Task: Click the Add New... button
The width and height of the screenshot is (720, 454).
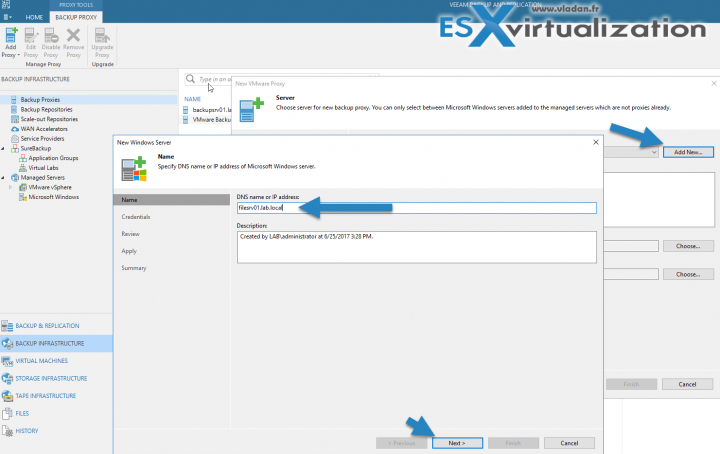Action: (x=687, y=152)
